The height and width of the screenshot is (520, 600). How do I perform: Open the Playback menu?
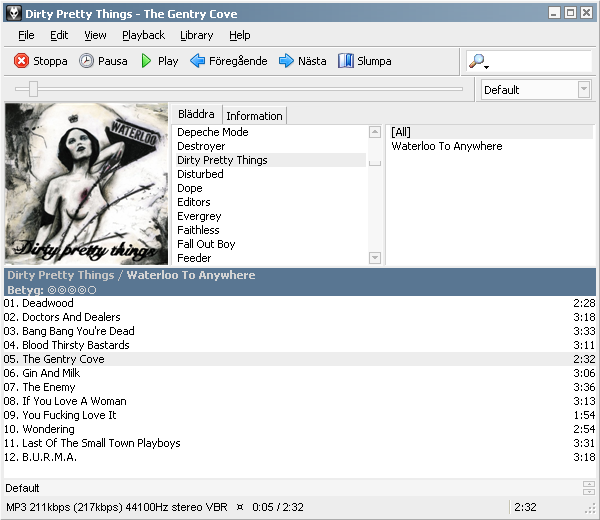(143, 35)
